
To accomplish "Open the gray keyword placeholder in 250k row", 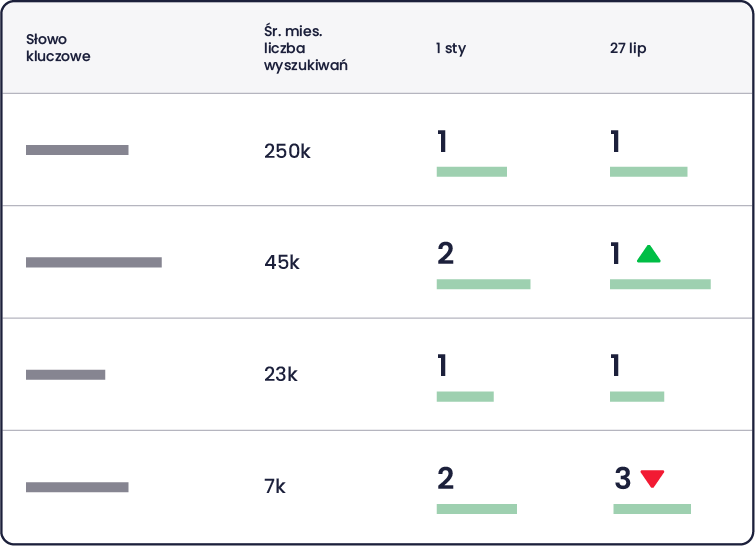I will (x=77, y=150).
